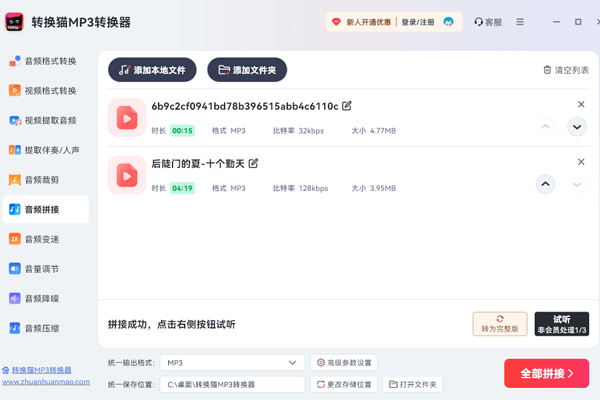Move the second audio file up in order
600x400 pixels.
[545, 184]
